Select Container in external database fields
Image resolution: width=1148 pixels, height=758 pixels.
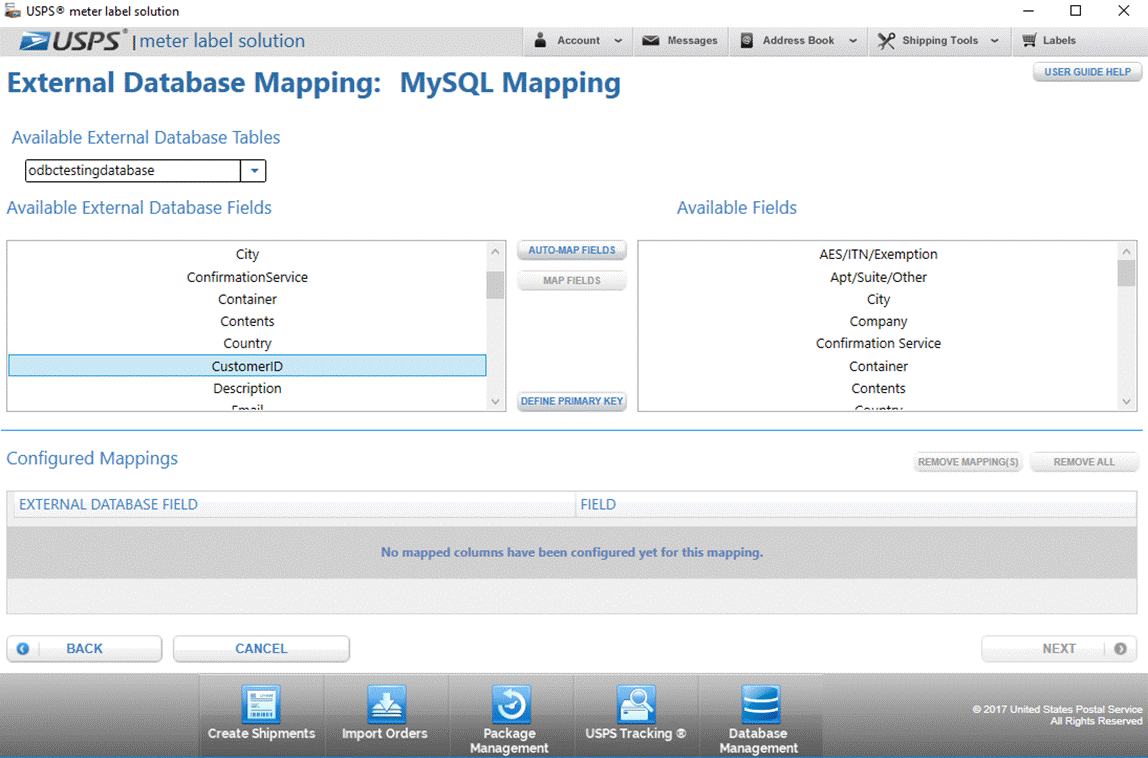pyautogui.click(x=247, y=299)
